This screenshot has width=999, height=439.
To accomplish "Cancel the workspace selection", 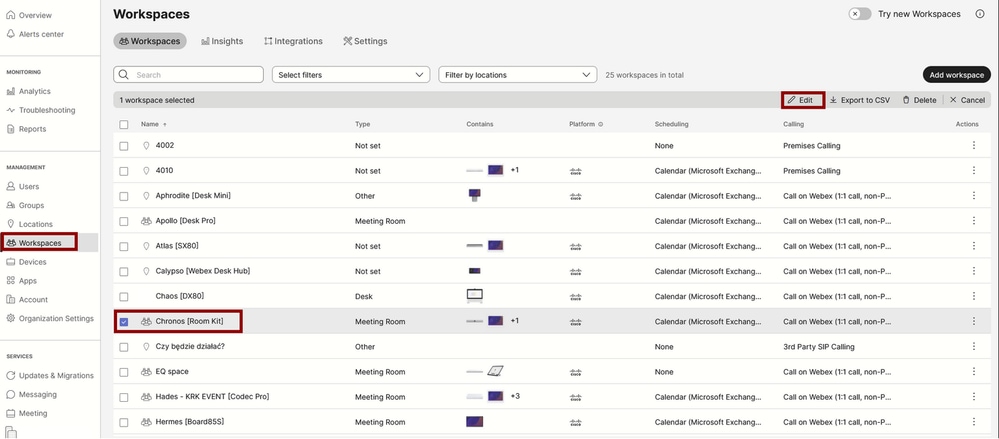I will [x=967, y=100].
